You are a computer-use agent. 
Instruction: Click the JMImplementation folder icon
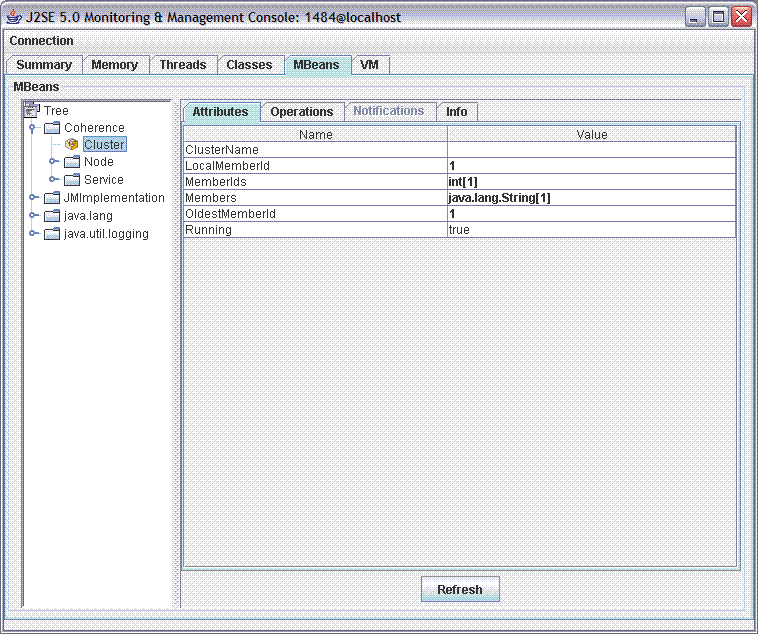pos(52,198)
